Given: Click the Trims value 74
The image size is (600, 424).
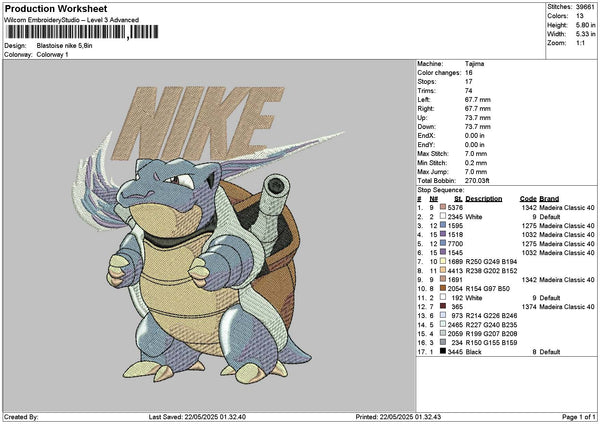Looking at the screenshot, I should 469,91.
